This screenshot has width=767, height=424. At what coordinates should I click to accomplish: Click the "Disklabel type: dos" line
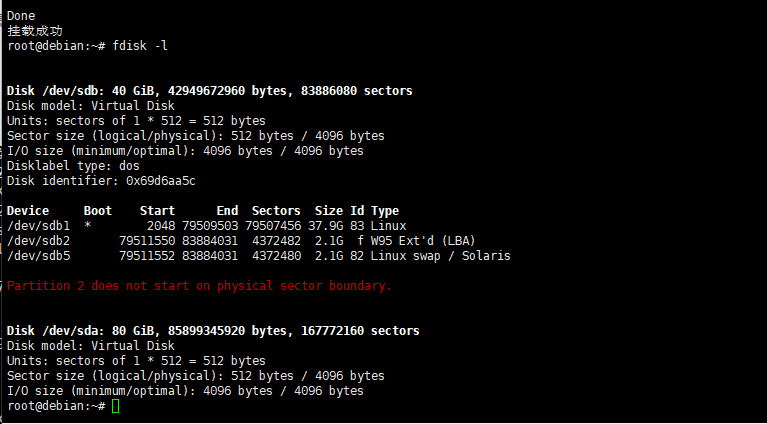point(74,166)
